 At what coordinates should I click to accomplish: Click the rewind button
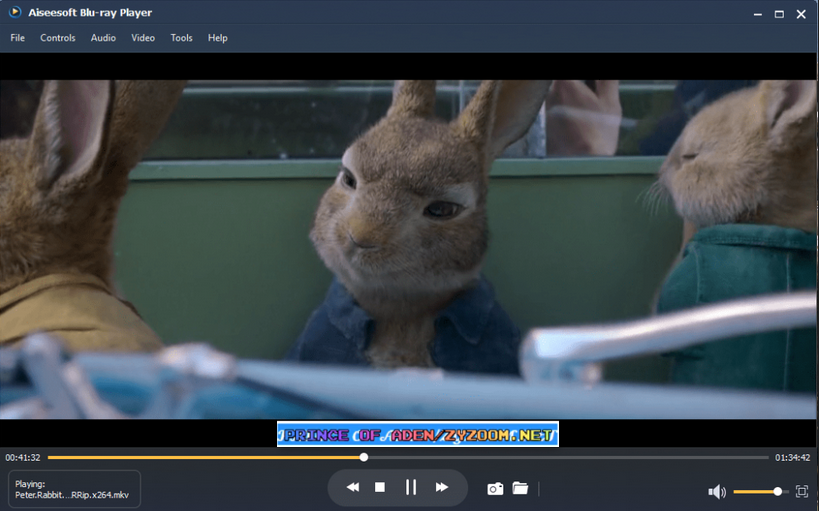(x=353, y=487)
